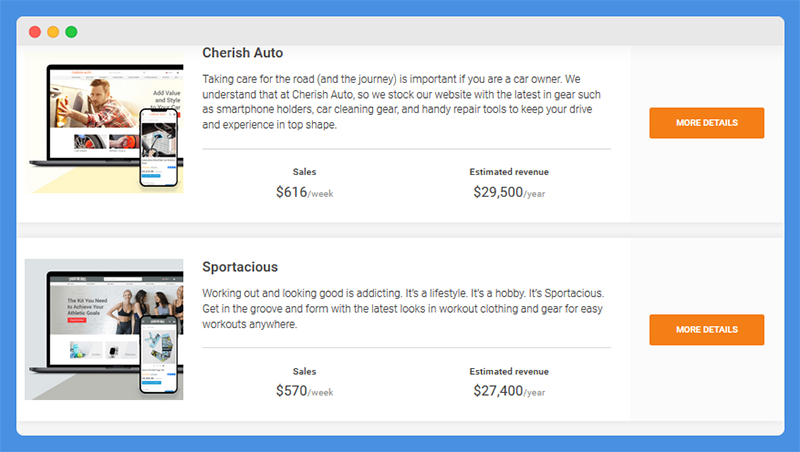Open the Cherish Auto laptop preview image

pyautogui.click(x=104, y=122)
